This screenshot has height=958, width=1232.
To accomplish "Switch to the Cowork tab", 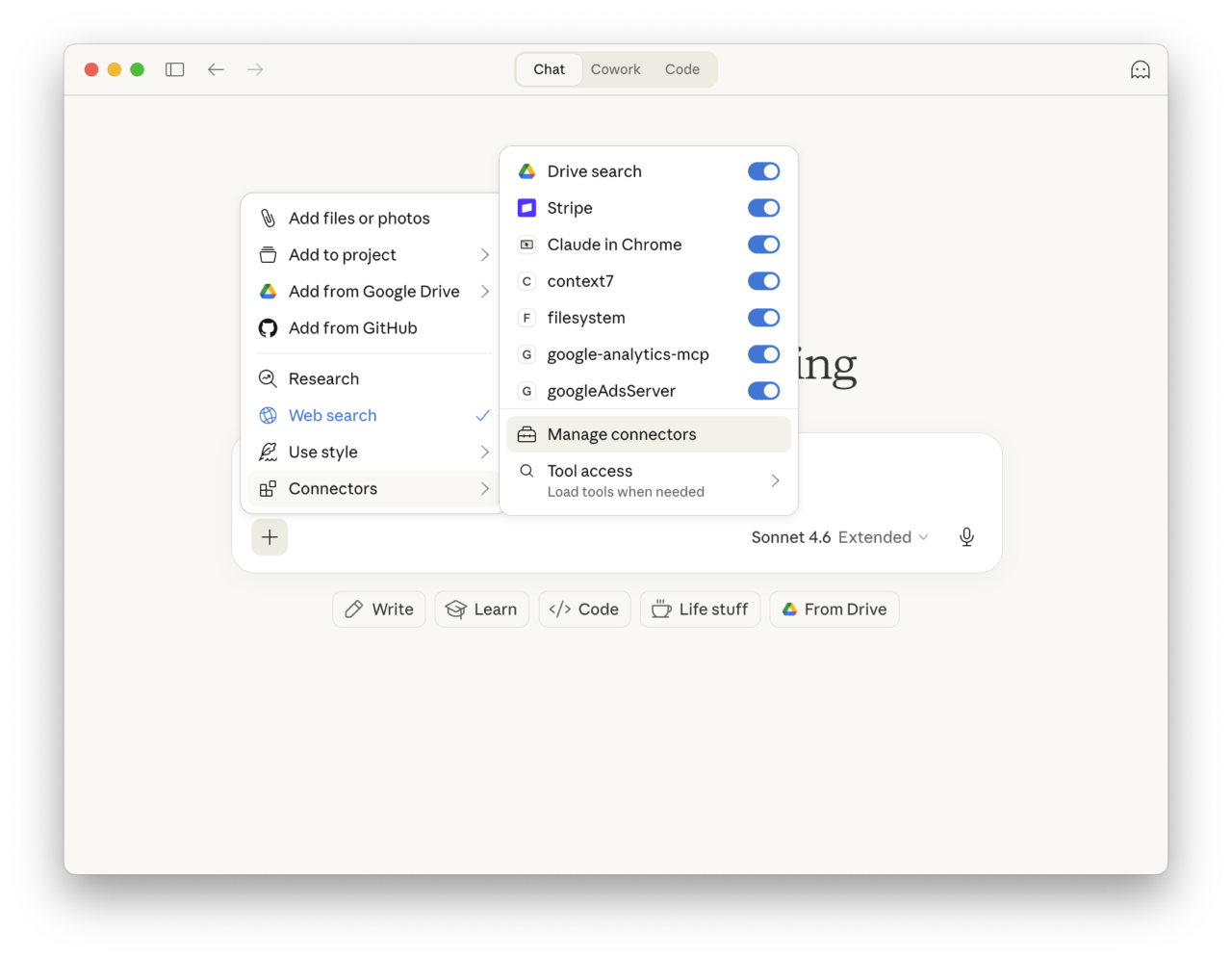I will pyautogui.click(x=615, y=68).
